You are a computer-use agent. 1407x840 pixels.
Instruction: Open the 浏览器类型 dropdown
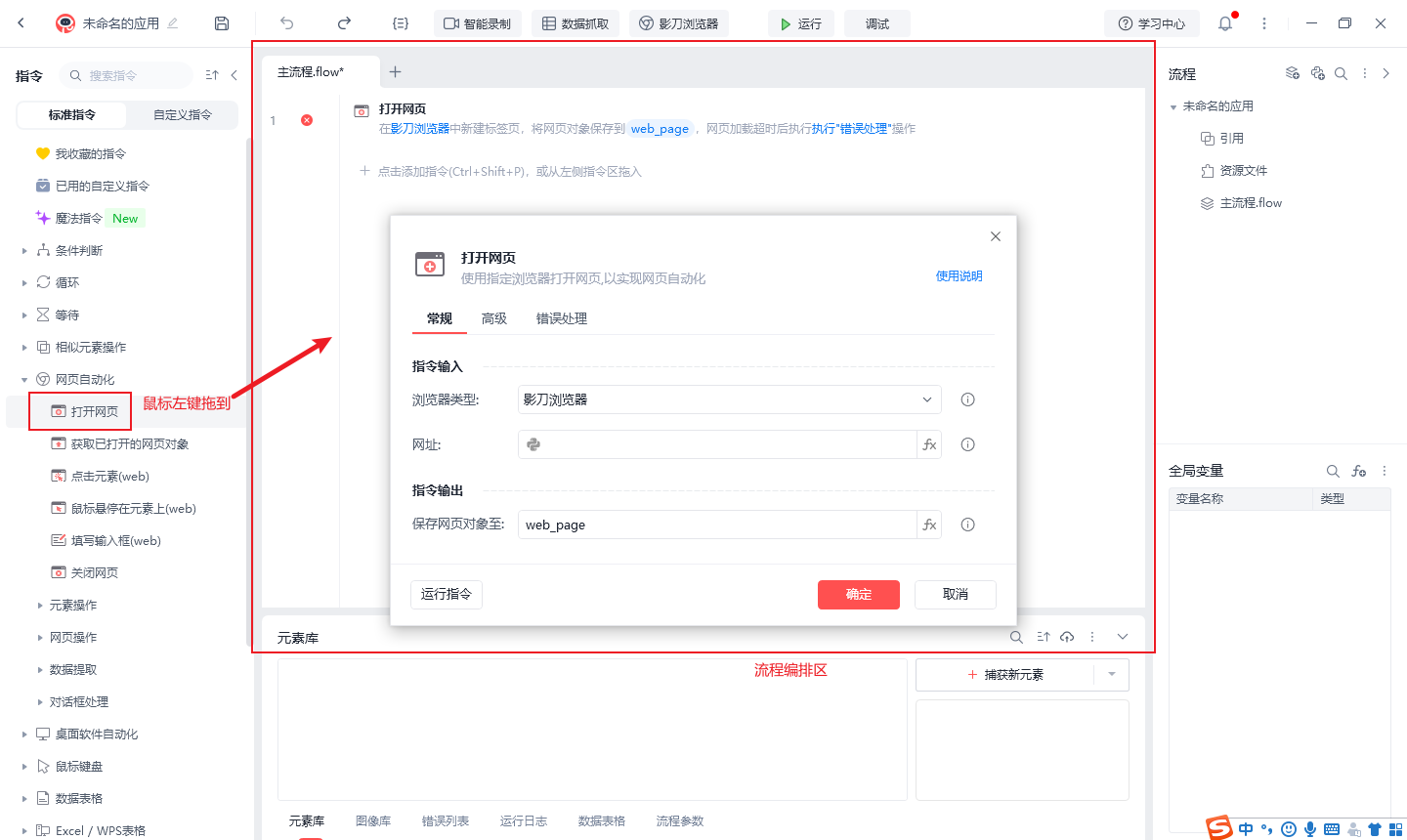[730, 399]
